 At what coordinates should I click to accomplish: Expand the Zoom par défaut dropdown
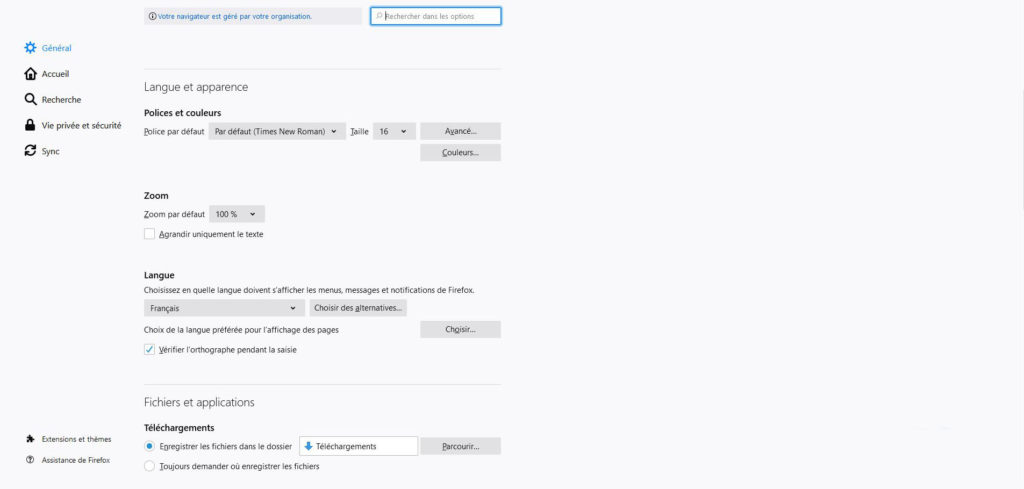tap(238, 214)
